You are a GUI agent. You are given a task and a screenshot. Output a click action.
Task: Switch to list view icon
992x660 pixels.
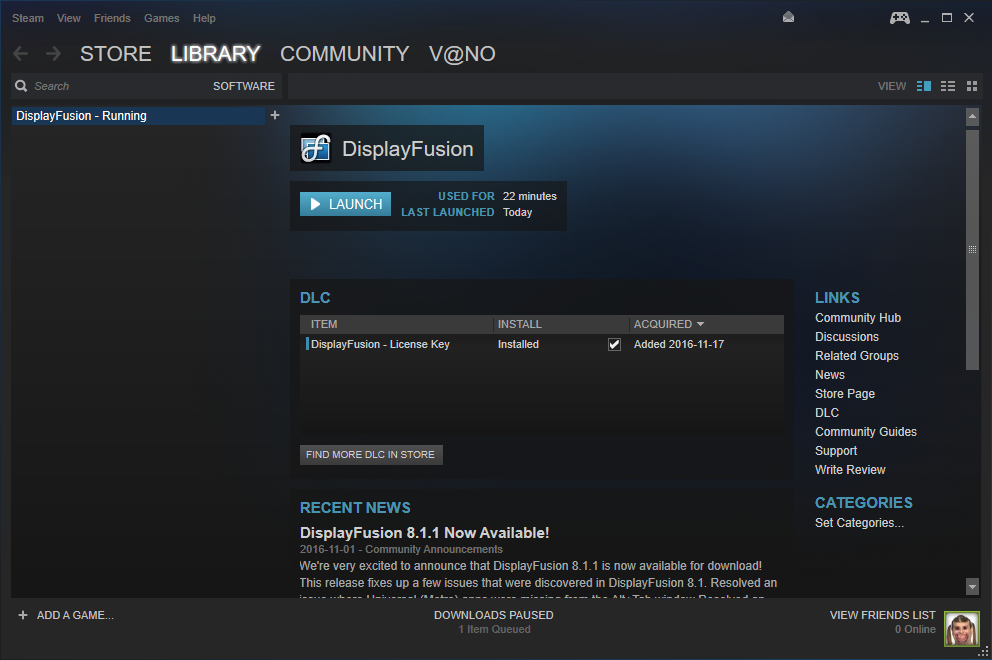(x=948, y=86)
